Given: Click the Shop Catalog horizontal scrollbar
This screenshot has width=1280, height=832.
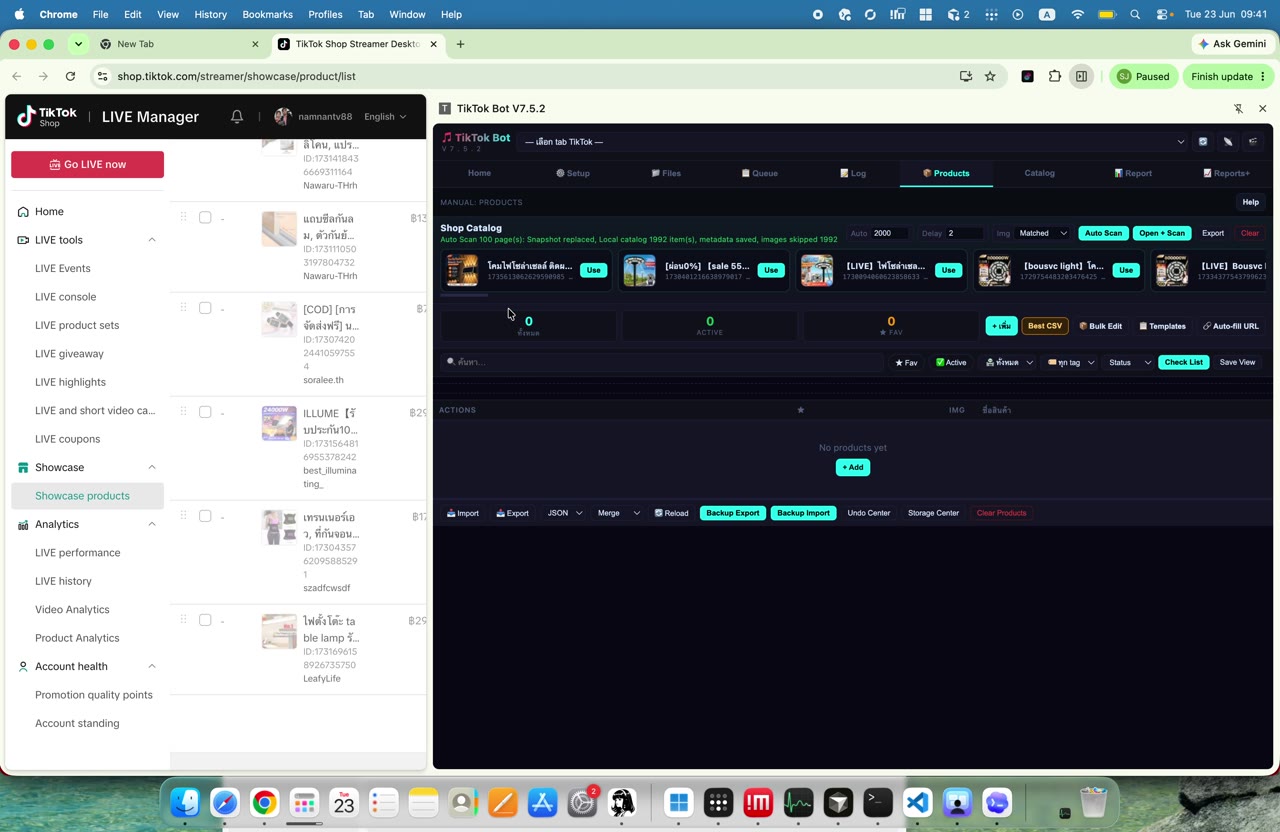Looking at the screenshot, I should 464,295.
